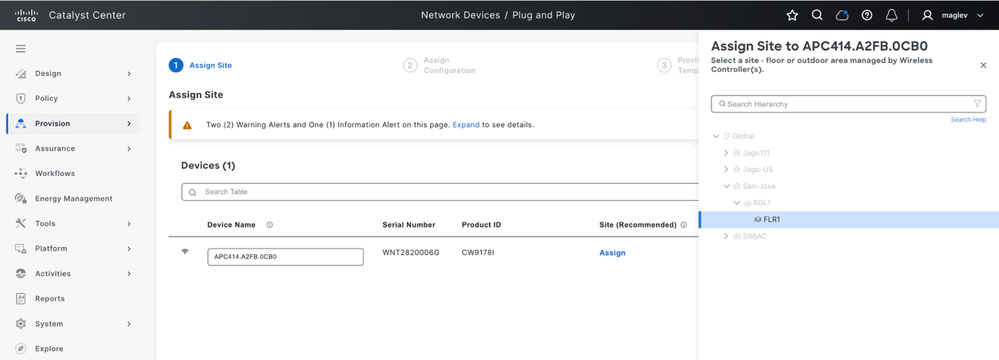Click the Assign link for the device
The image size is (999, 360).
[612, 253]
